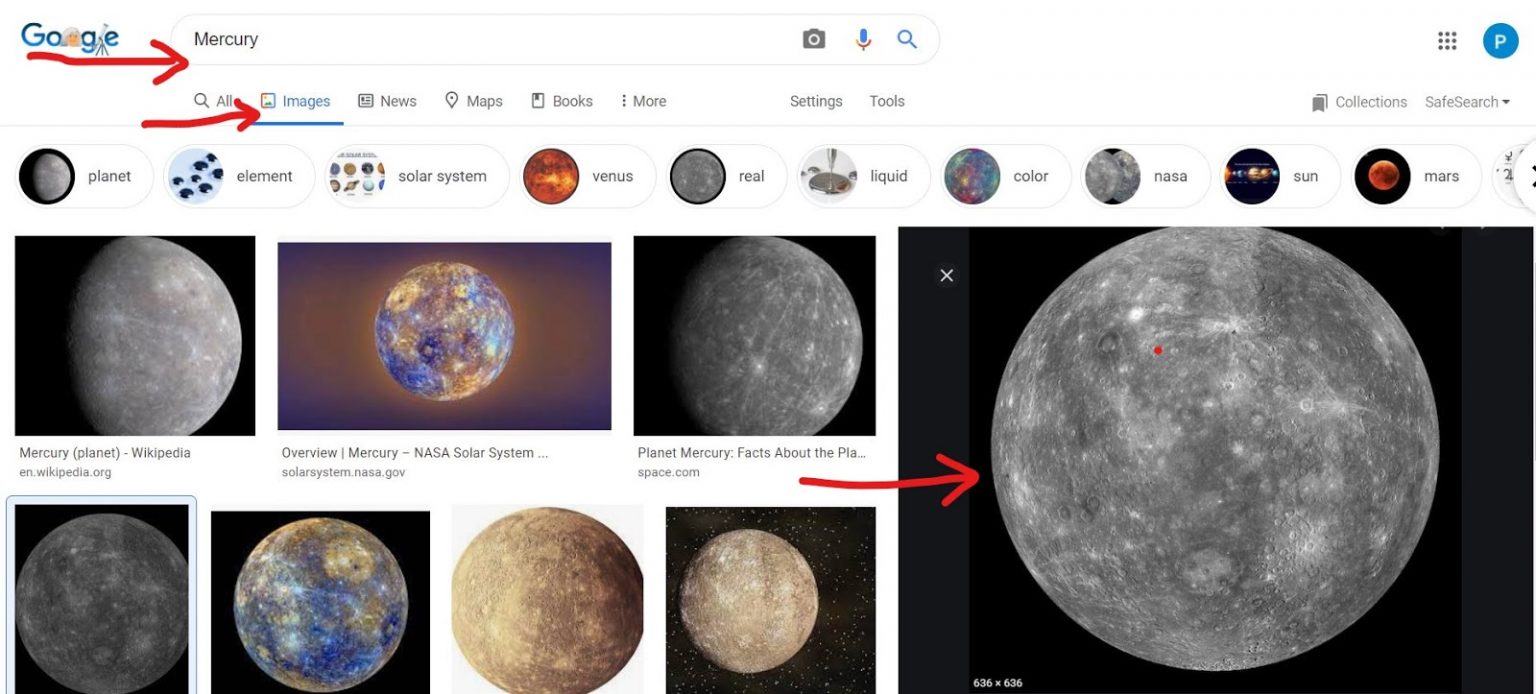Switch to the Maps tab
This screenshot has height=694, width=1536.
474,101
